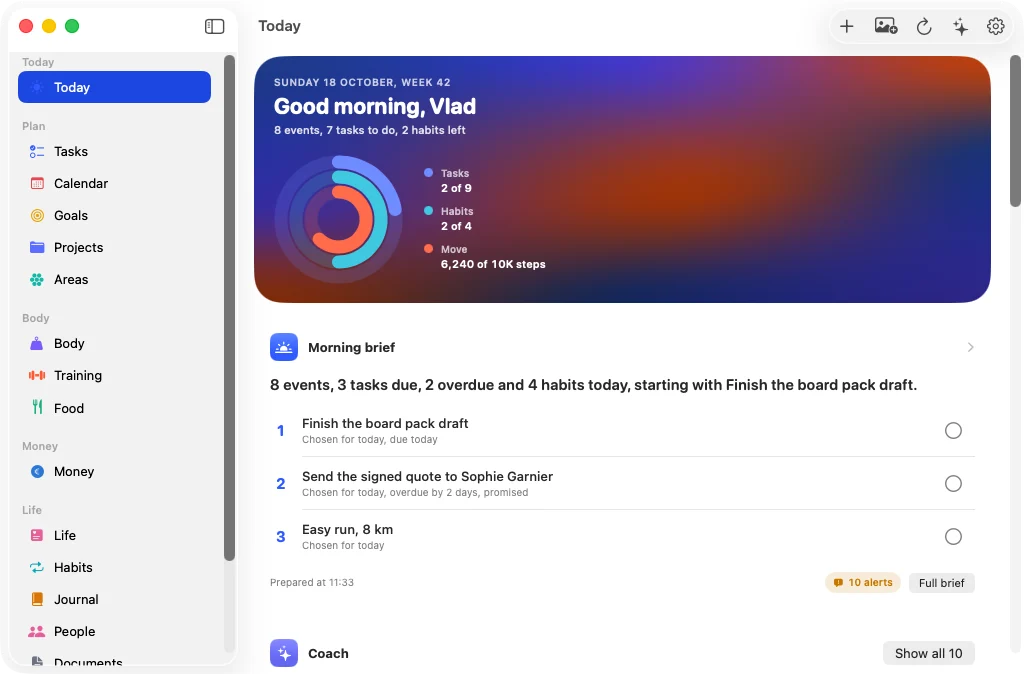The image size is (1024, 674).
Task: Click the main content vertical scrollbar
Action: click(1016, 131)
